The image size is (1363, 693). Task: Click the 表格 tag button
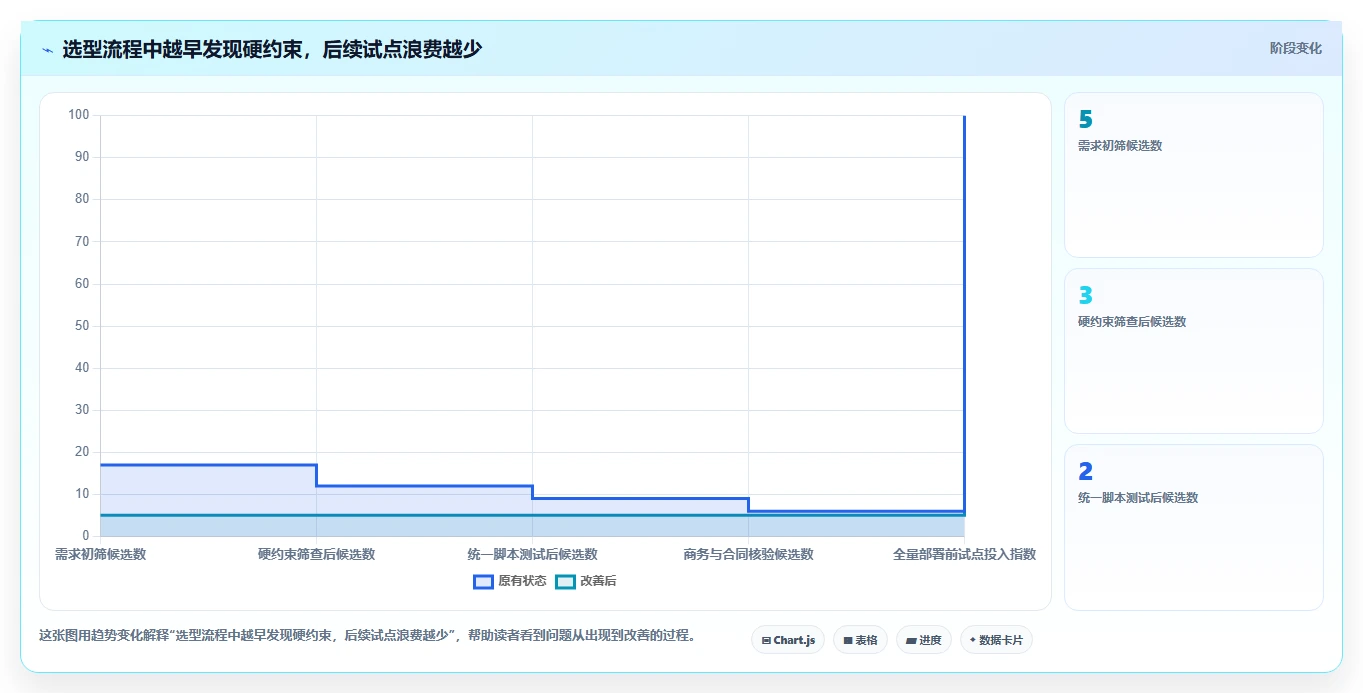point(860,640)
